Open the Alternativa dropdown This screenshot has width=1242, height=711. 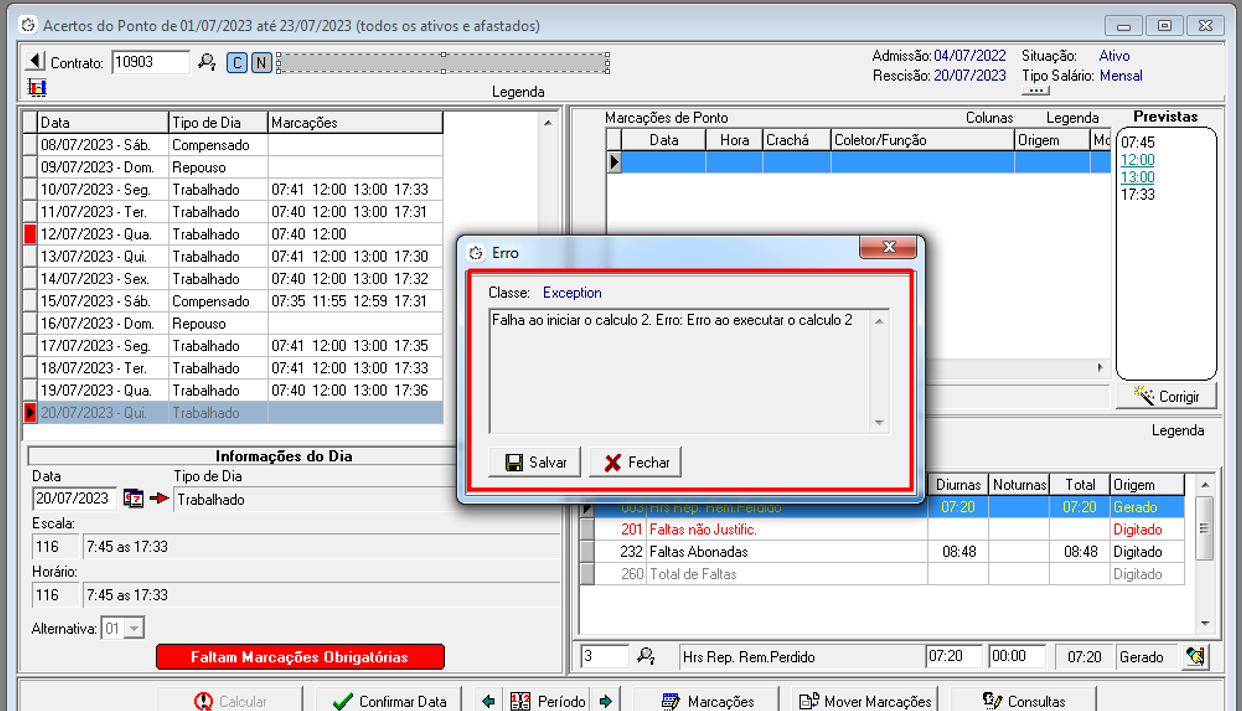pos(134,629)
